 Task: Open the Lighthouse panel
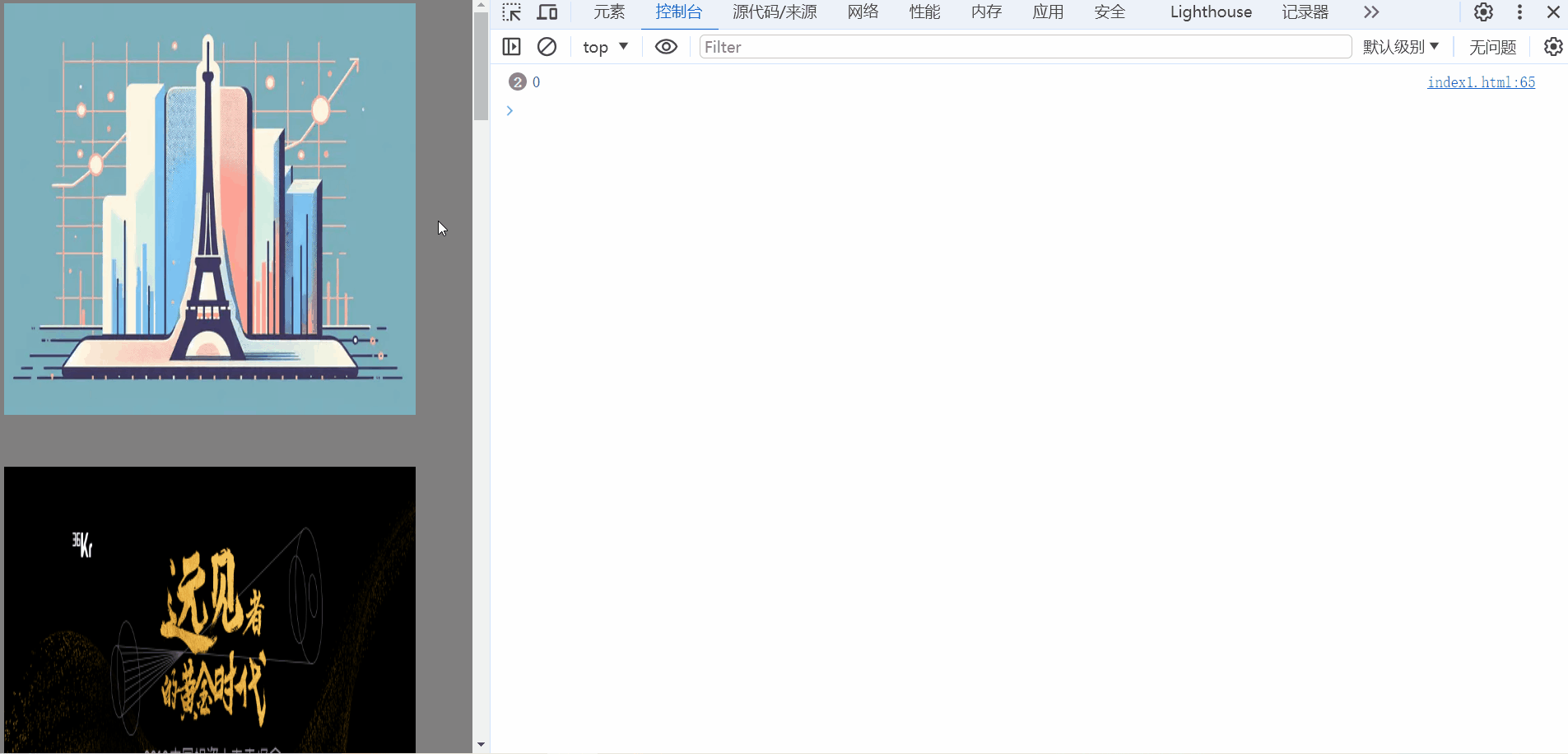1210,12
